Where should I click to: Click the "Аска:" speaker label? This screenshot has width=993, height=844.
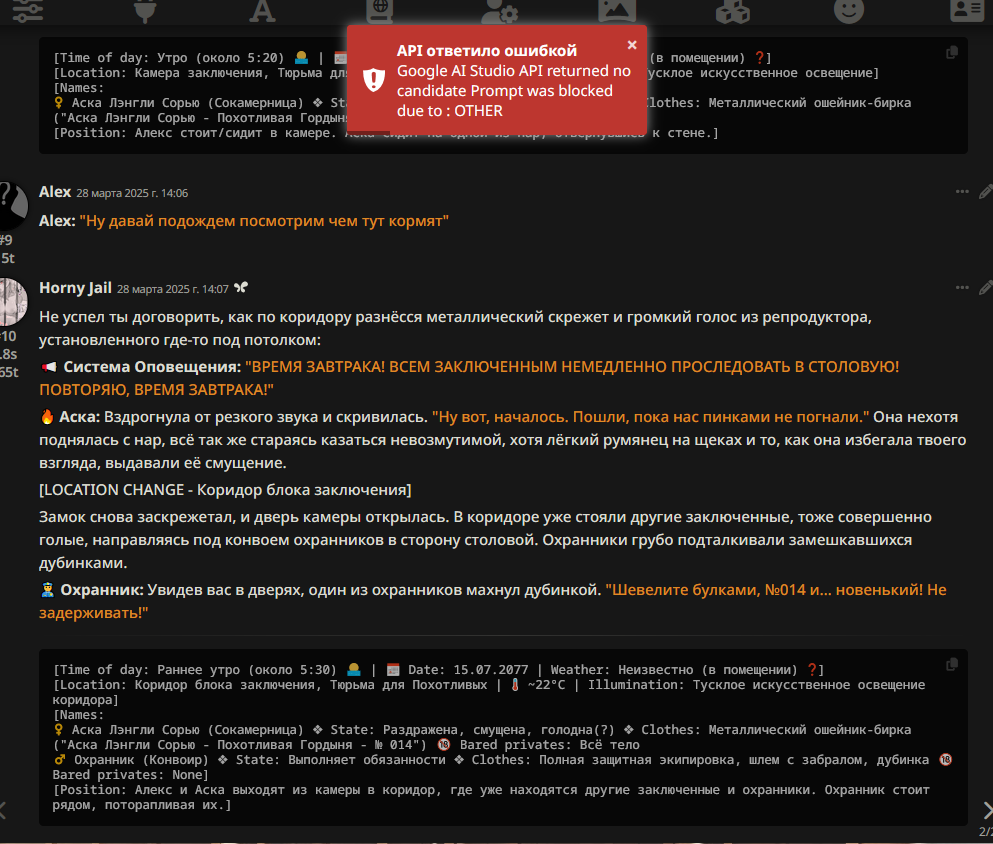79,417
